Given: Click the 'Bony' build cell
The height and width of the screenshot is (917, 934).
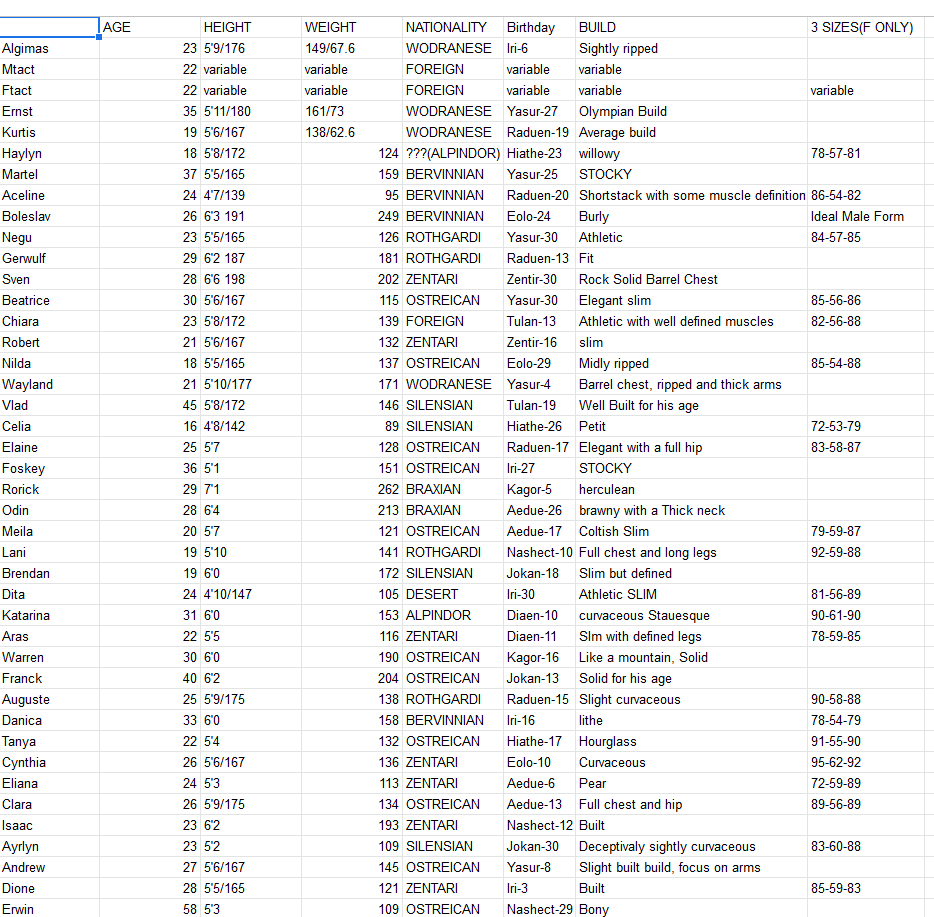Looking at the screenshot, I should (692, 909).
